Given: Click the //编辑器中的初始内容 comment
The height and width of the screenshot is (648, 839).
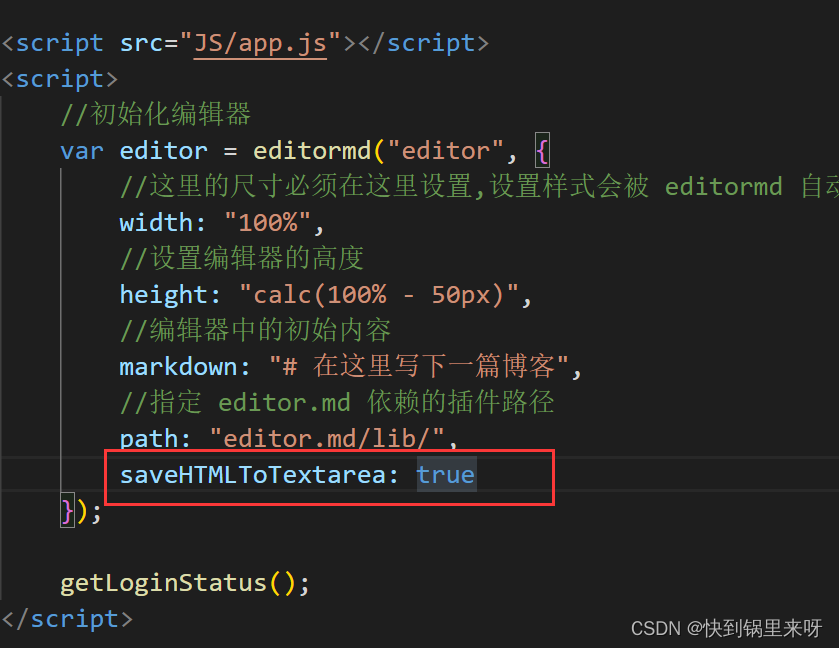Looking at the screenshot, I should point(255,330).
